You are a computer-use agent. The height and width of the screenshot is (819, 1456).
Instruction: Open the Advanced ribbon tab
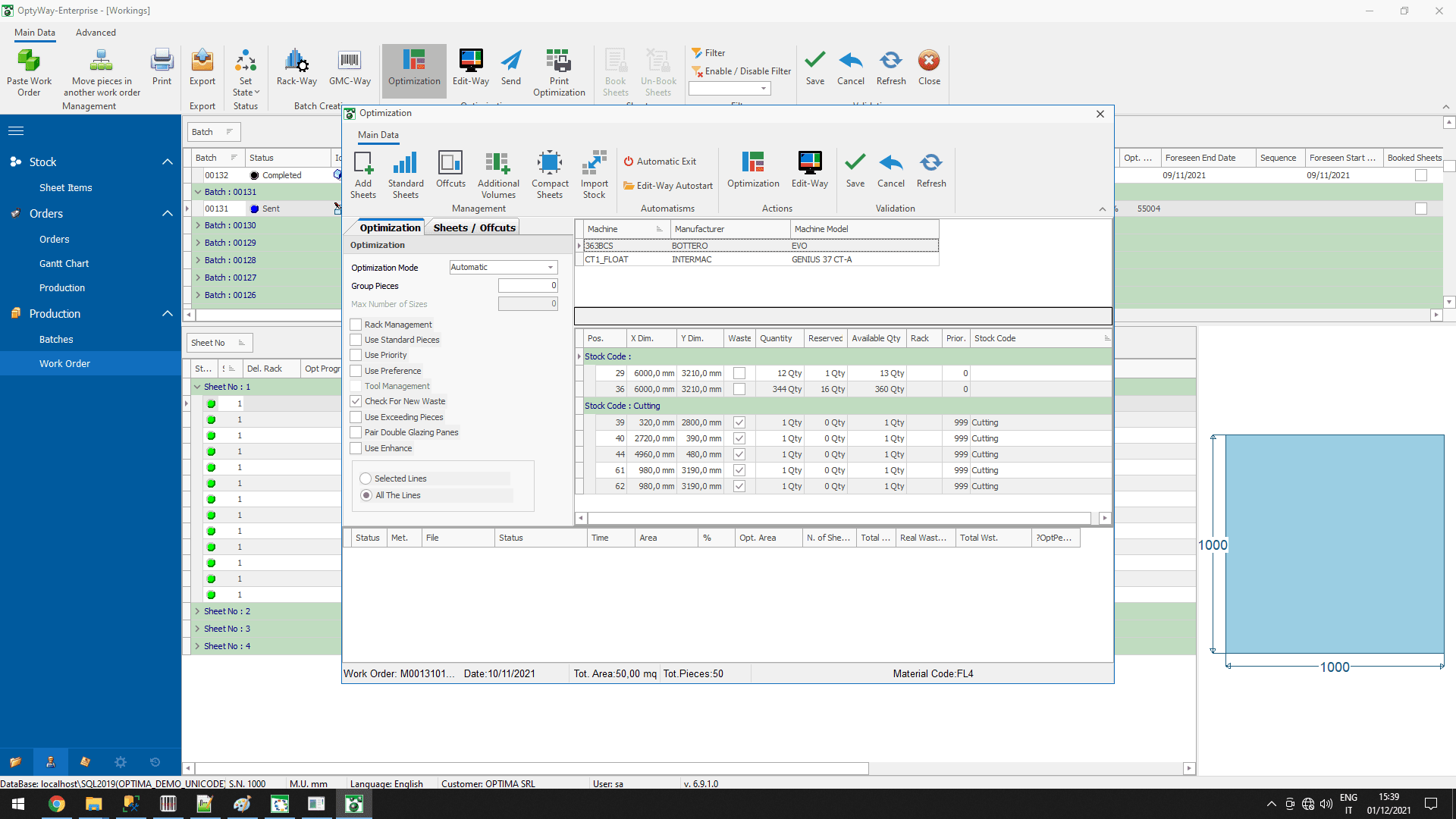pos(96,33)
